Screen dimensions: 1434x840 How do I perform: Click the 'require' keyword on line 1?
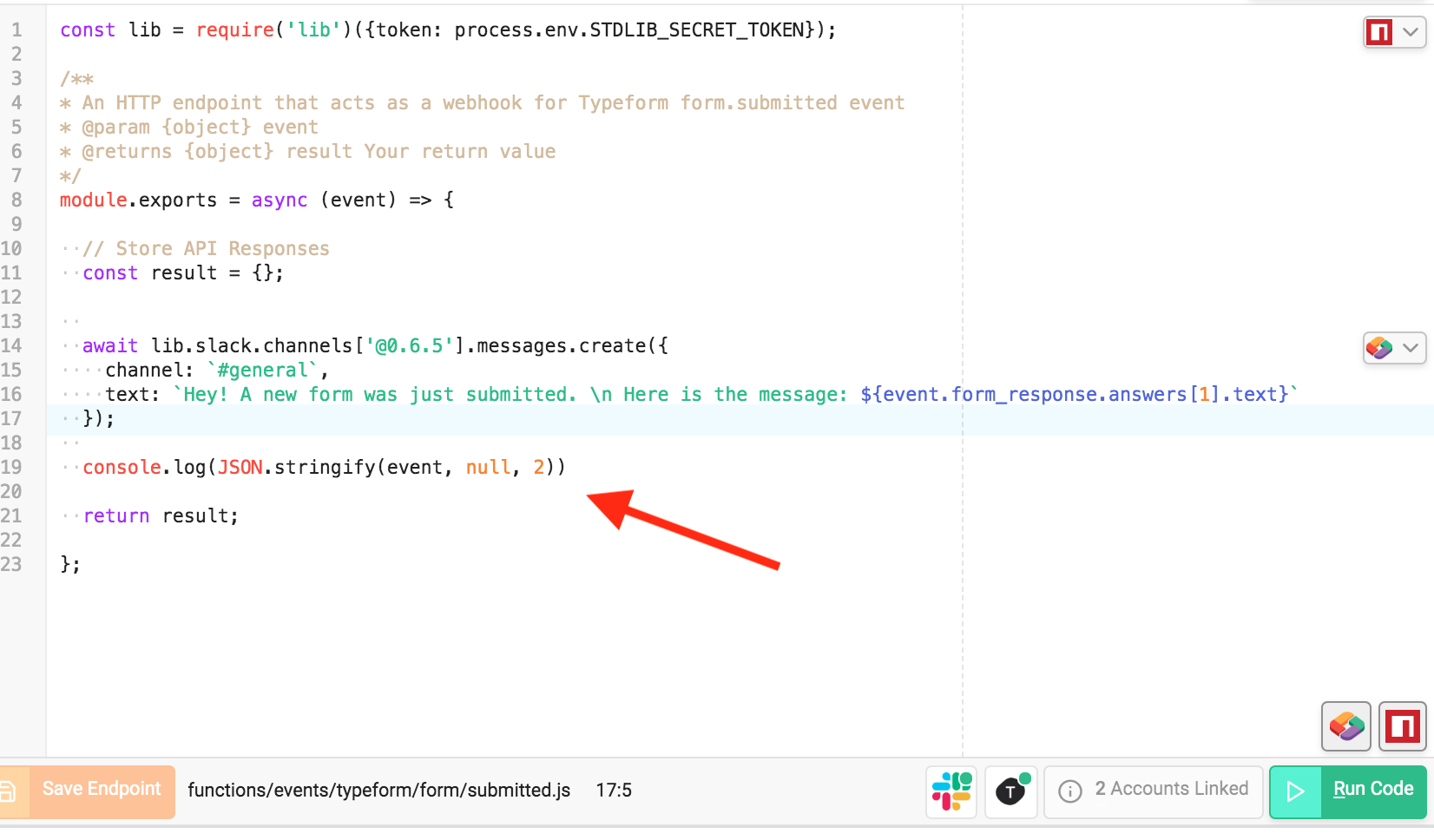click(x=235, y=30)
